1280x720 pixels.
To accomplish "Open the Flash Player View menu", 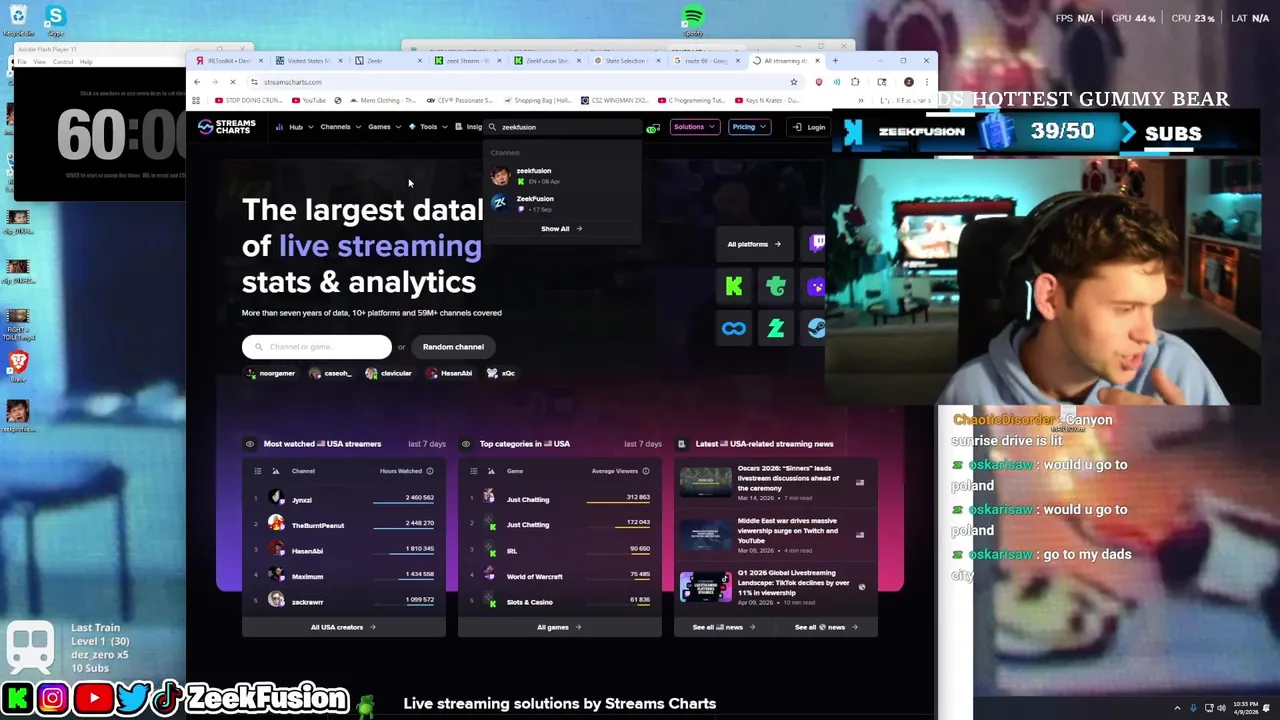I will 40,62.
